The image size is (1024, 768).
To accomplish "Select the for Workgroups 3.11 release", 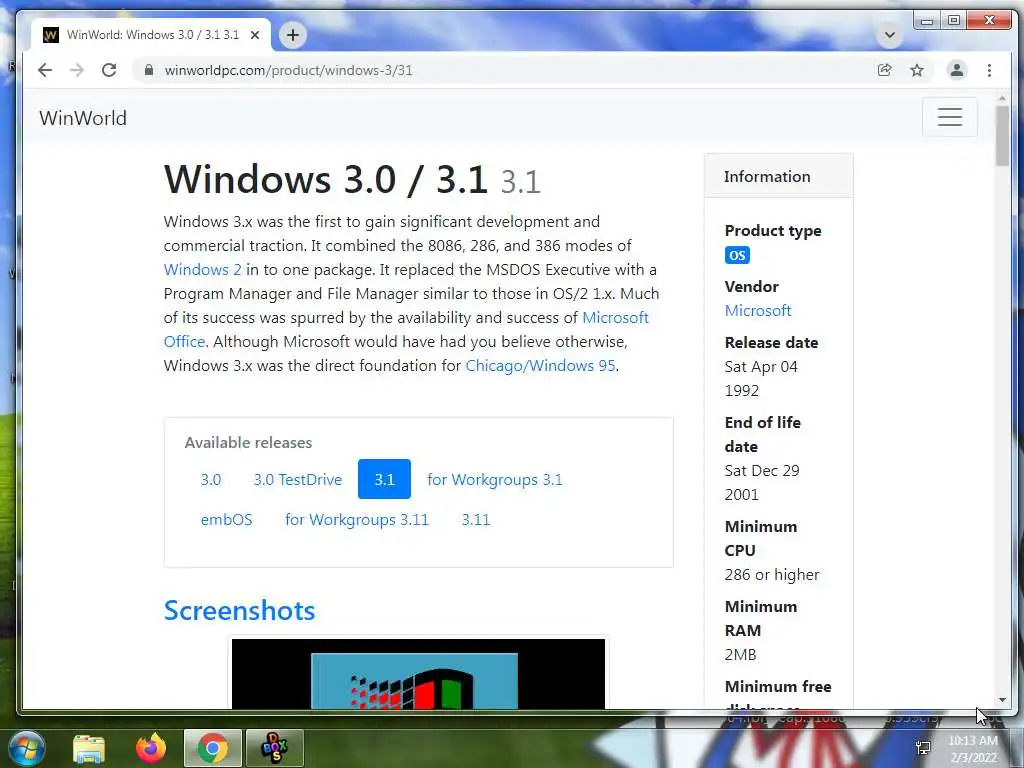I will (x=357, y=520).
